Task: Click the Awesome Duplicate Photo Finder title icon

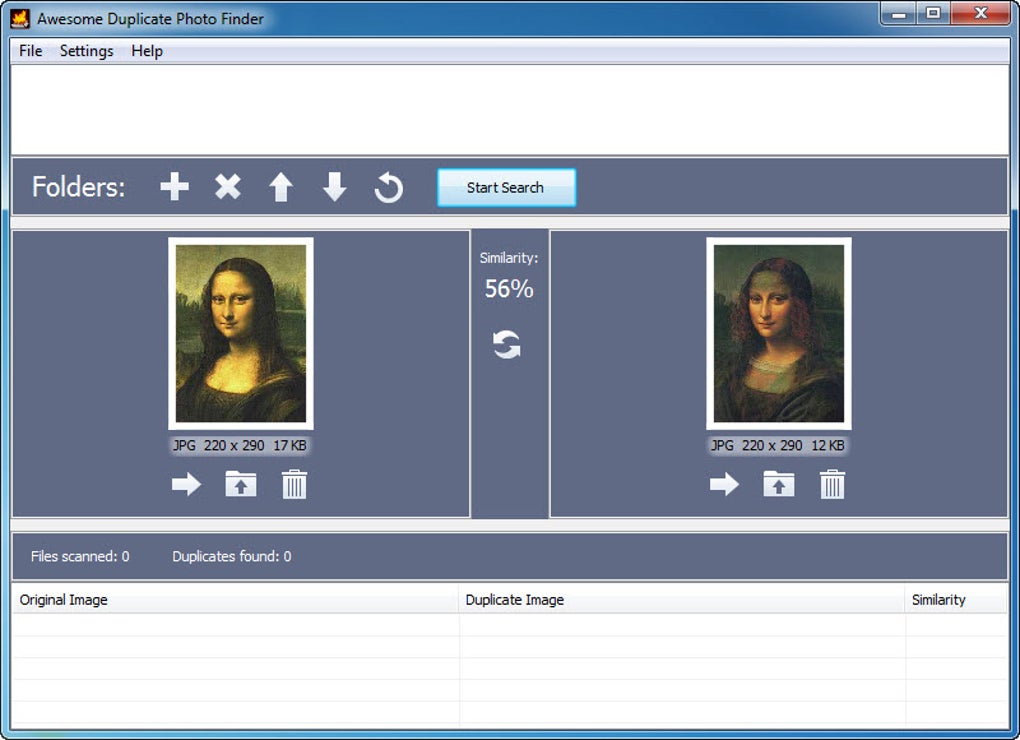Action: pos(20,19)
